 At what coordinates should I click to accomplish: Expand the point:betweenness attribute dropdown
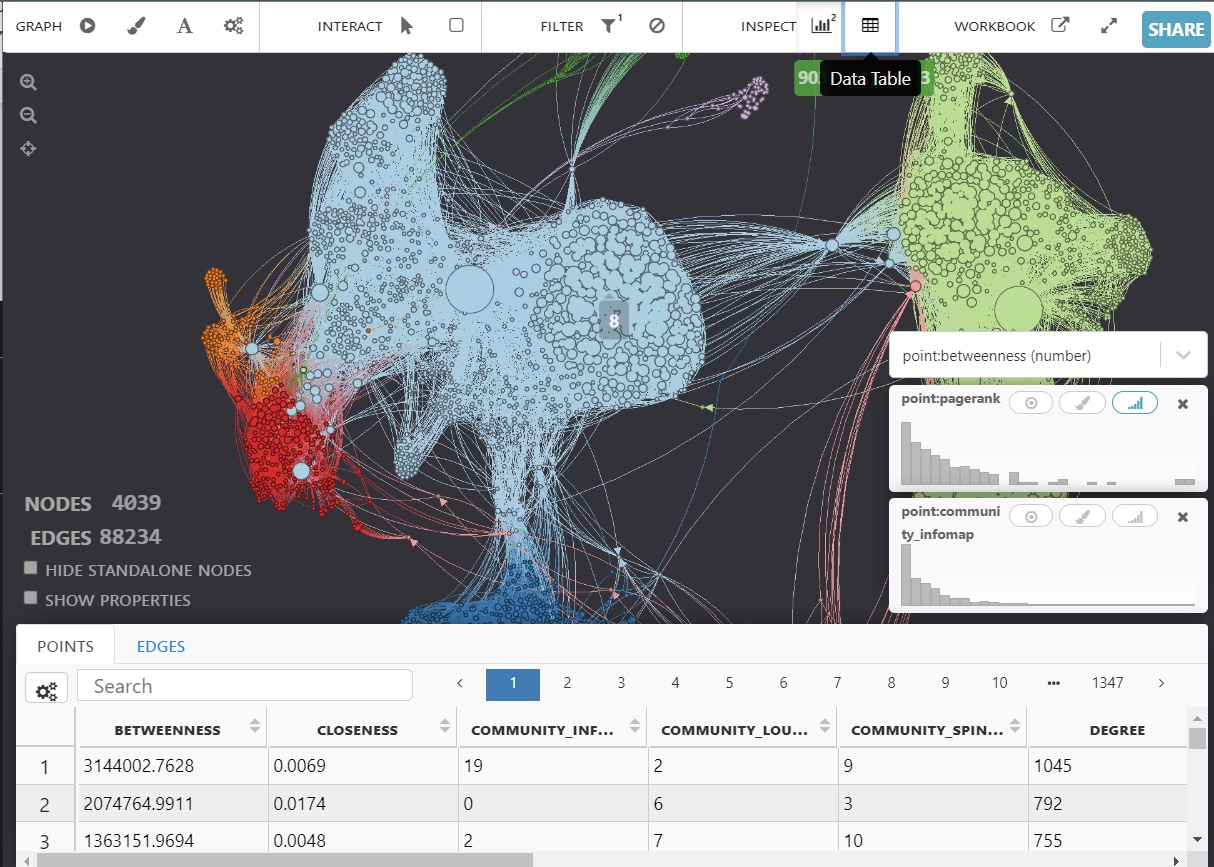click(x=1183, y=355)
